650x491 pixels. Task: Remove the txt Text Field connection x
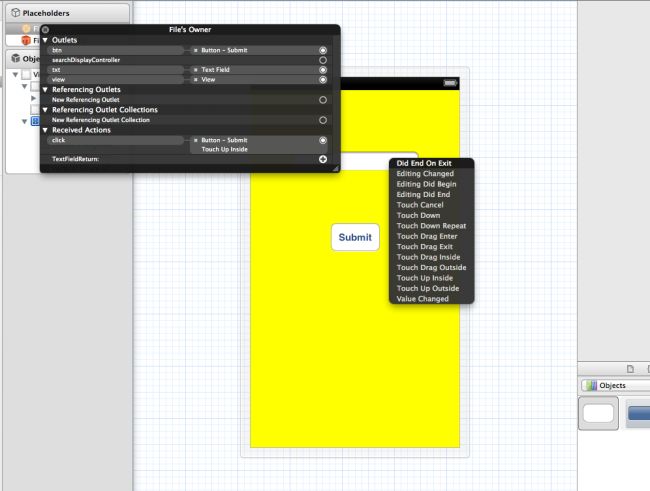[196, 70]
